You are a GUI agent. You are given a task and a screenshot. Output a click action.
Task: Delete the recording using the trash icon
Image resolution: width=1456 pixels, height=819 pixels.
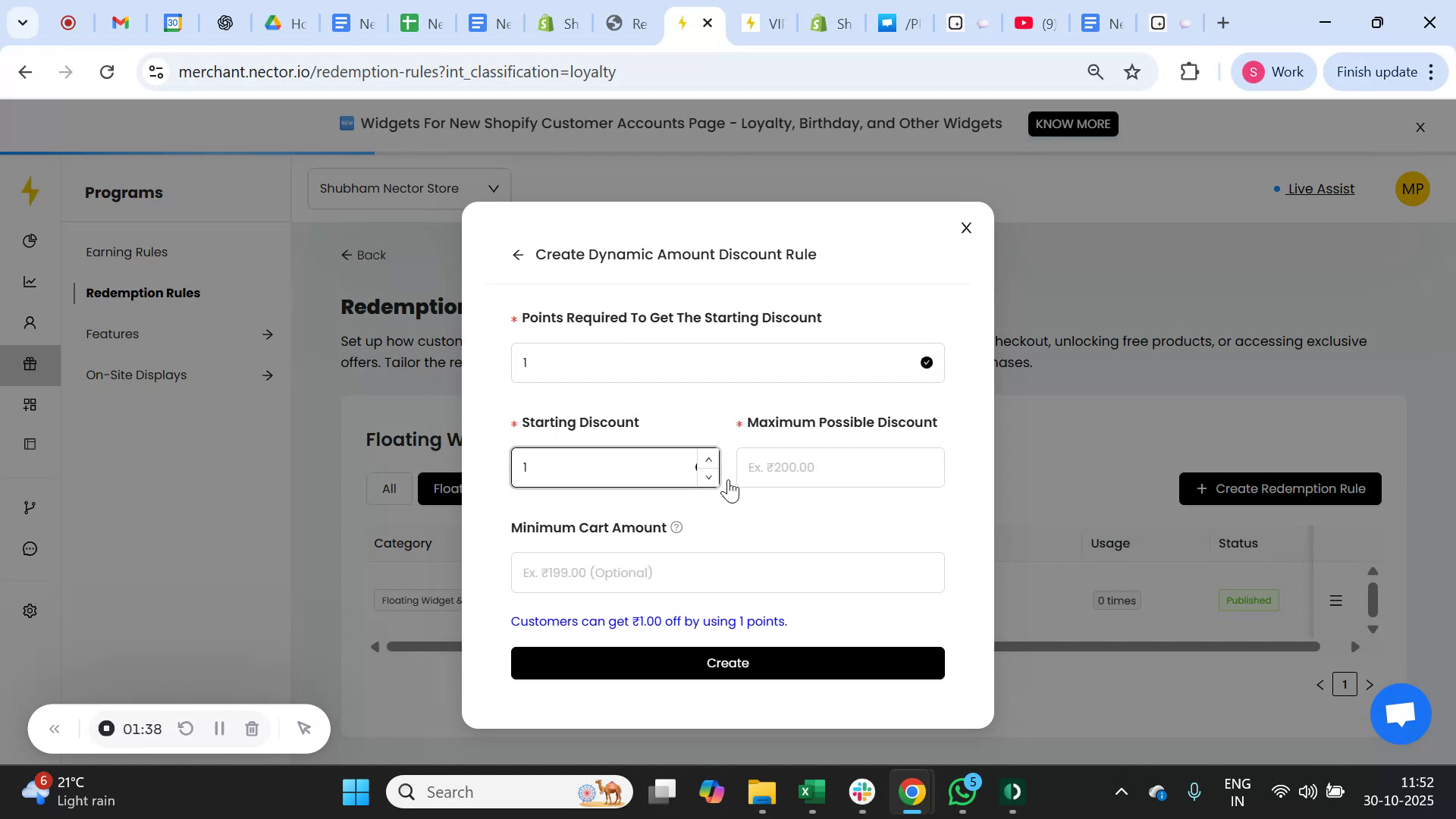click(252, 729)
